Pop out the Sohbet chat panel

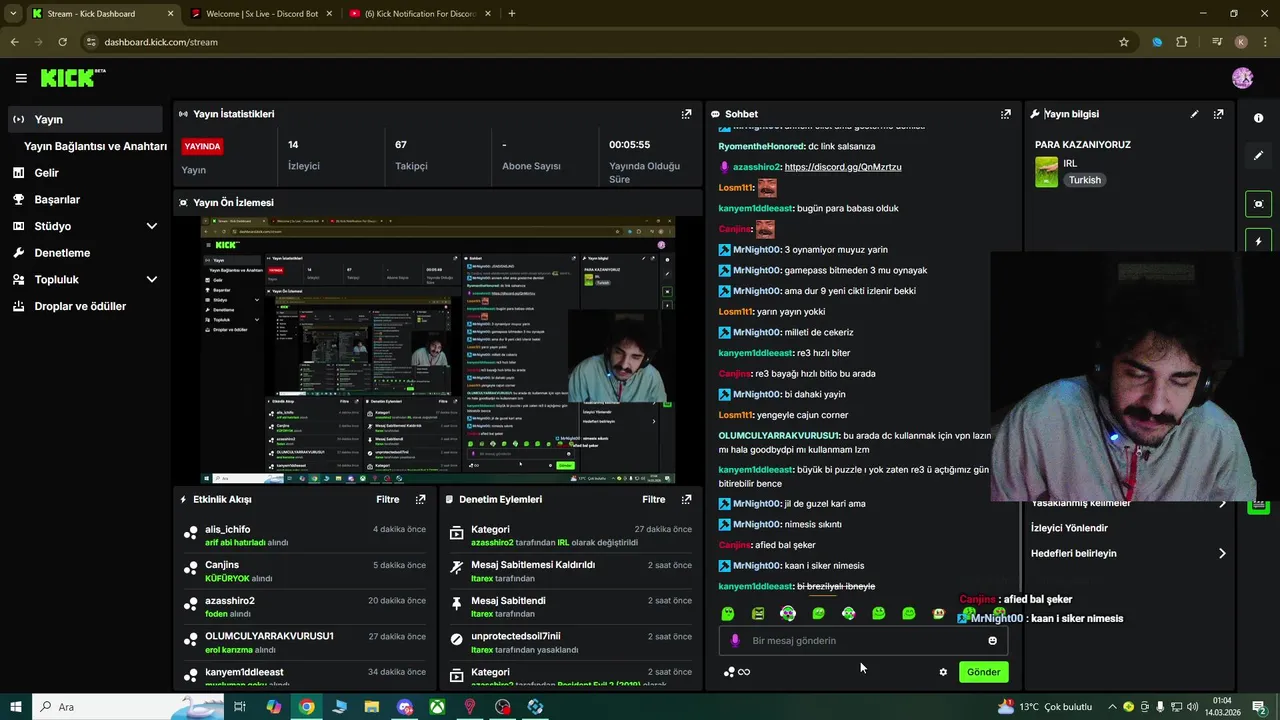tap(1006, 114)
